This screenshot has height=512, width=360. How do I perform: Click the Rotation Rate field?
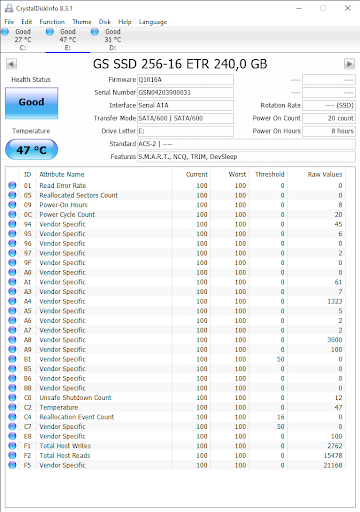329,105
